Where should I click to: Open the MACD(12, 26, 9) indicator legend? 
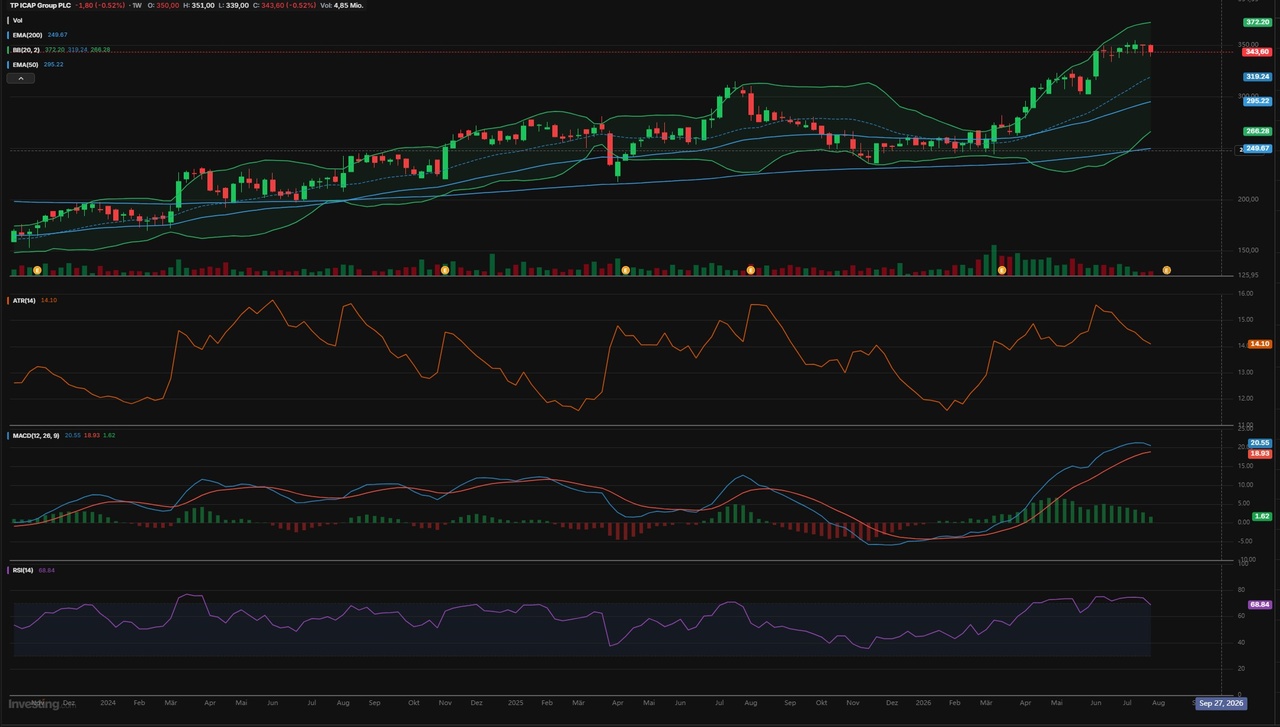[x=36, y=436]
